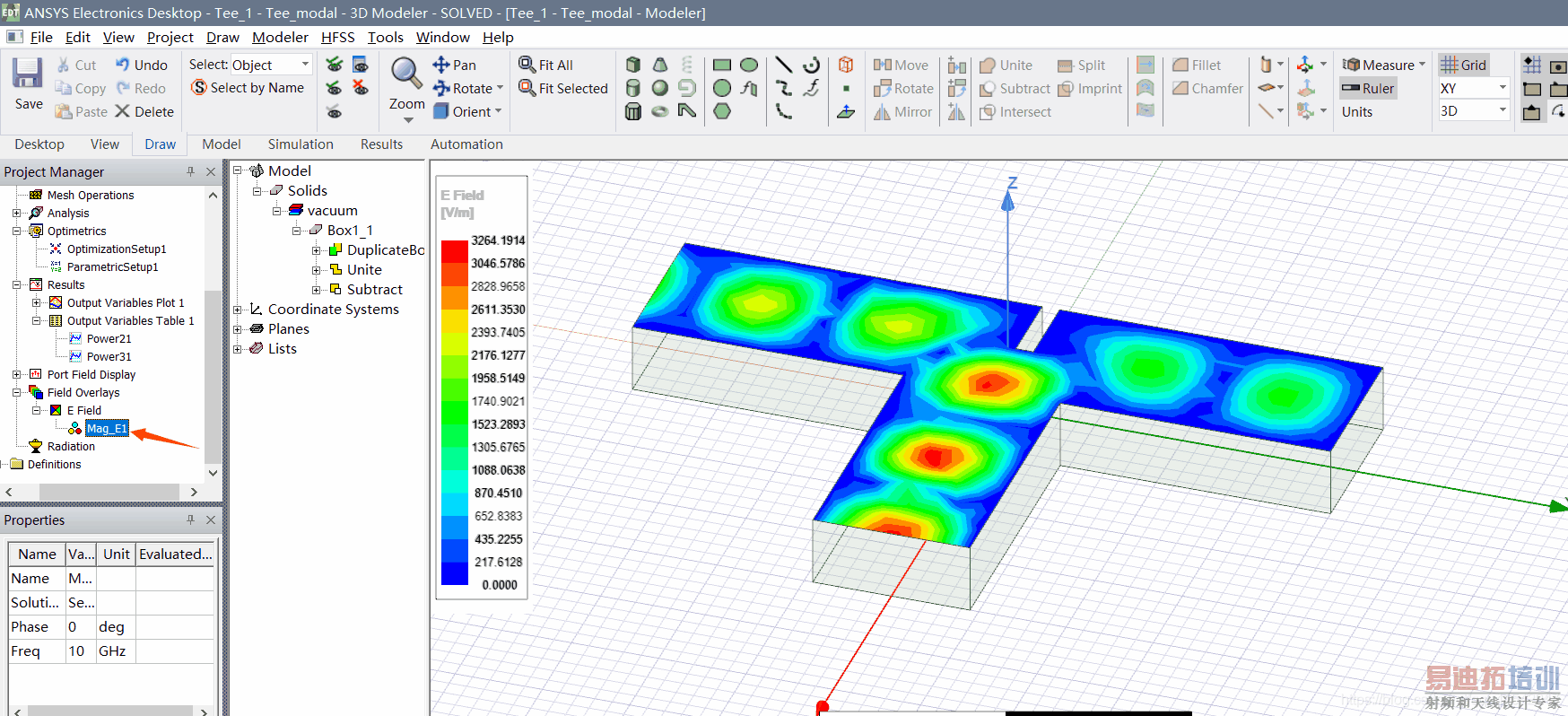1568x716 pixels.
Task: Pin the Properties panel
Action: coord(190,520)
